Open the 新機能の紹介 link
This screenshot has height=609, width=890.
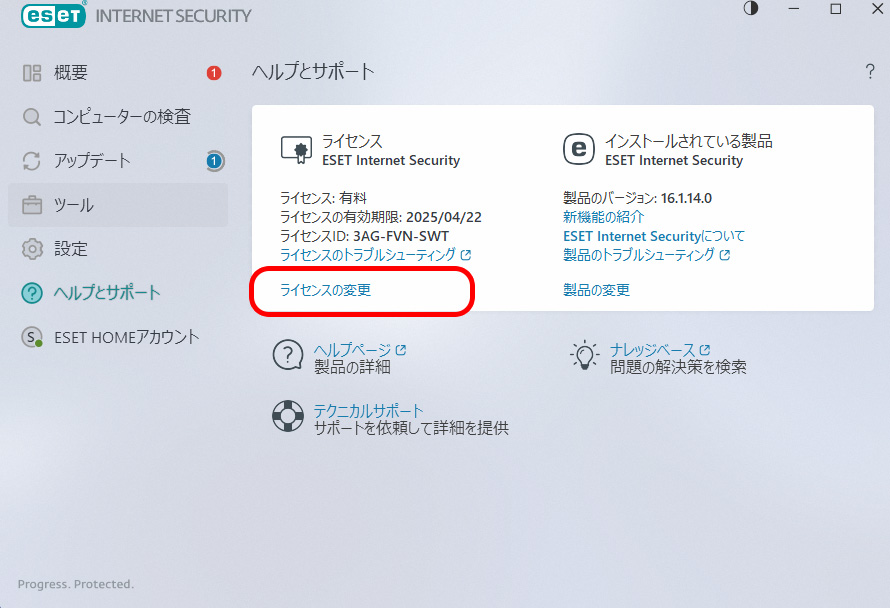(x=603, y=217)
